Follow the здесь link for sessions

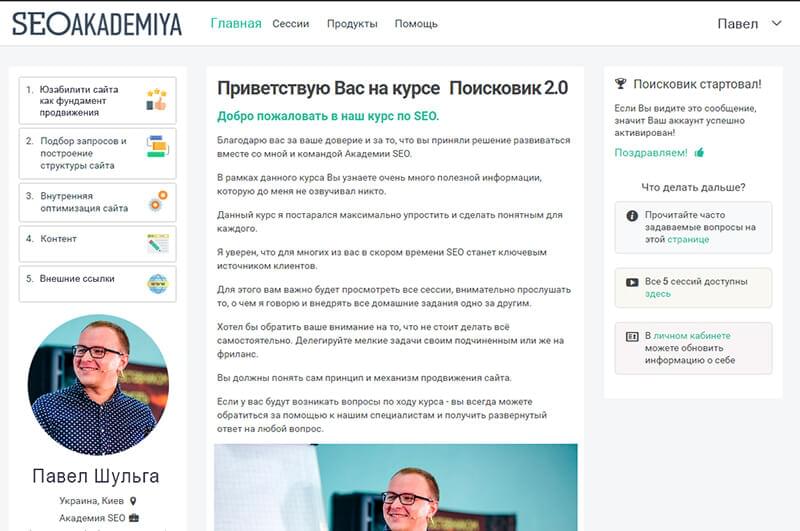658,294
